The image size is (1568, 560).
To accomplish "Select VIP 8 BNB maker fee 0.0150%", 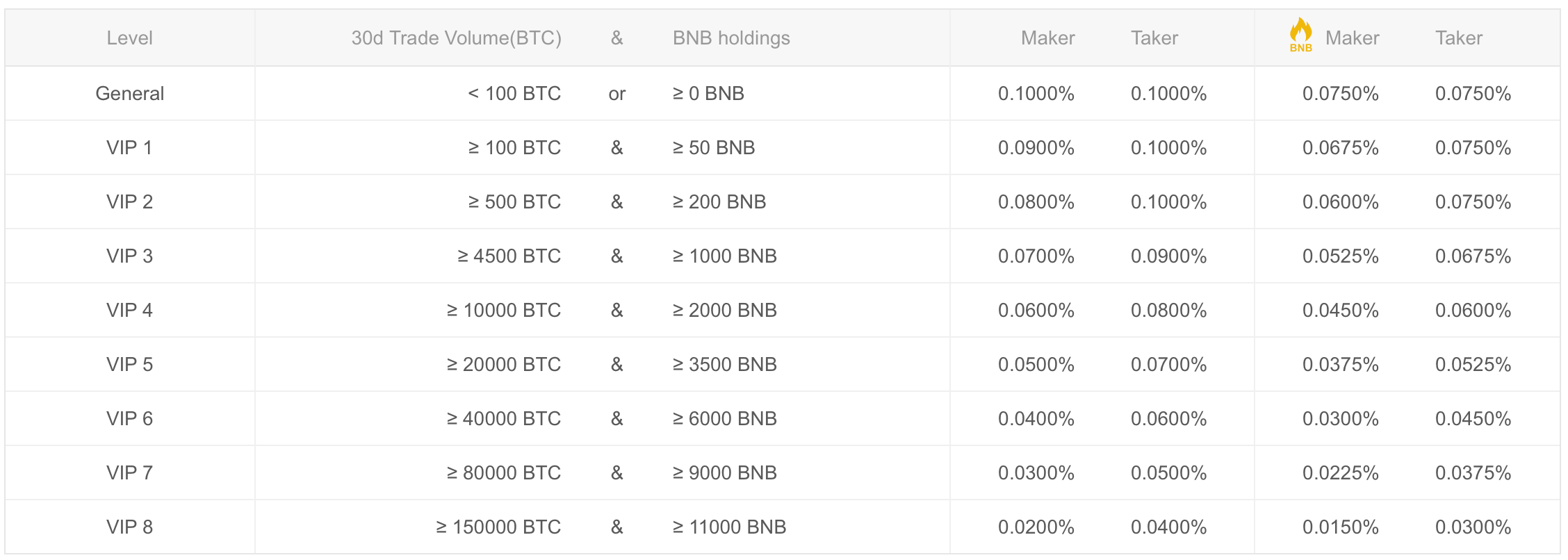I will (1341, 527).
